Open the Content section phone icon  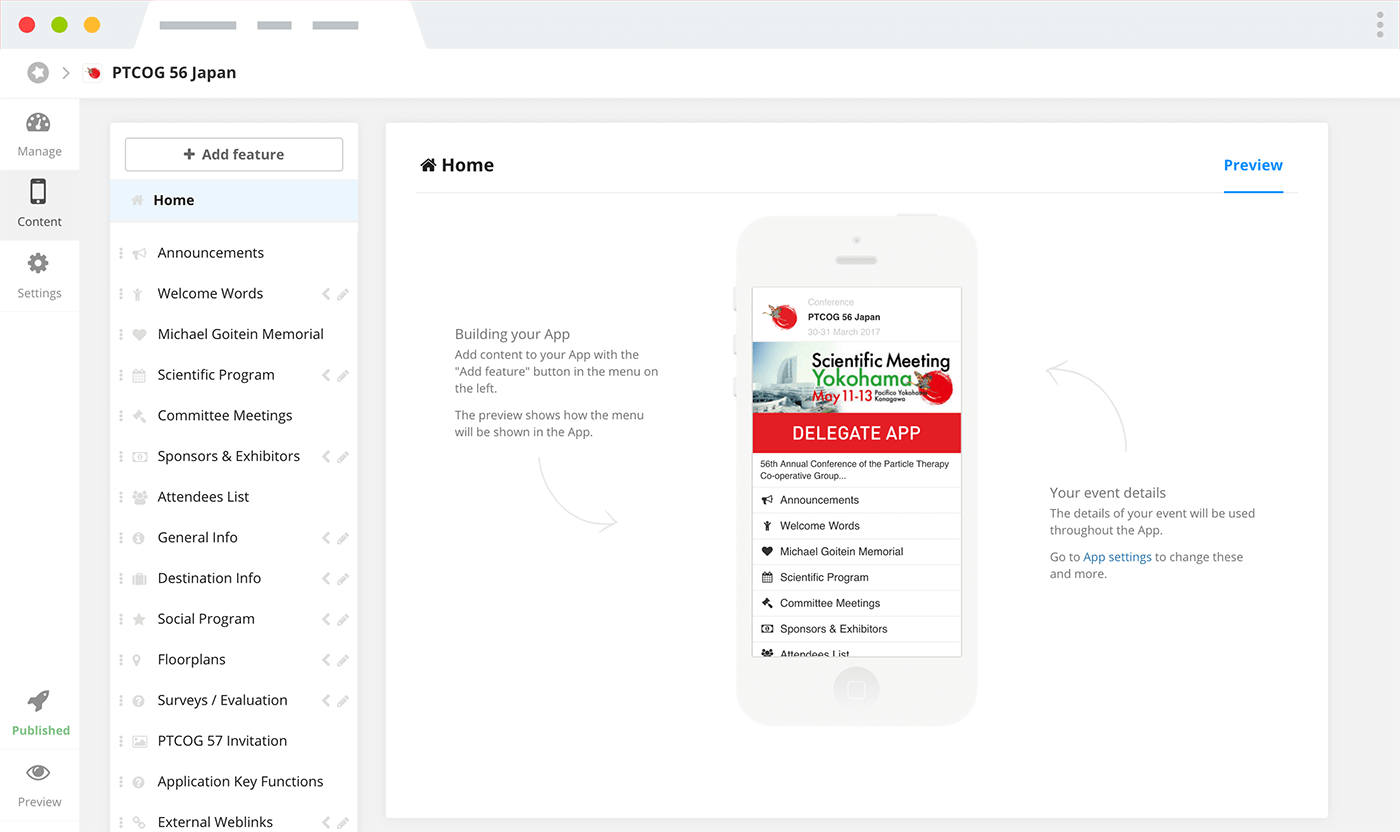point(38,192)
